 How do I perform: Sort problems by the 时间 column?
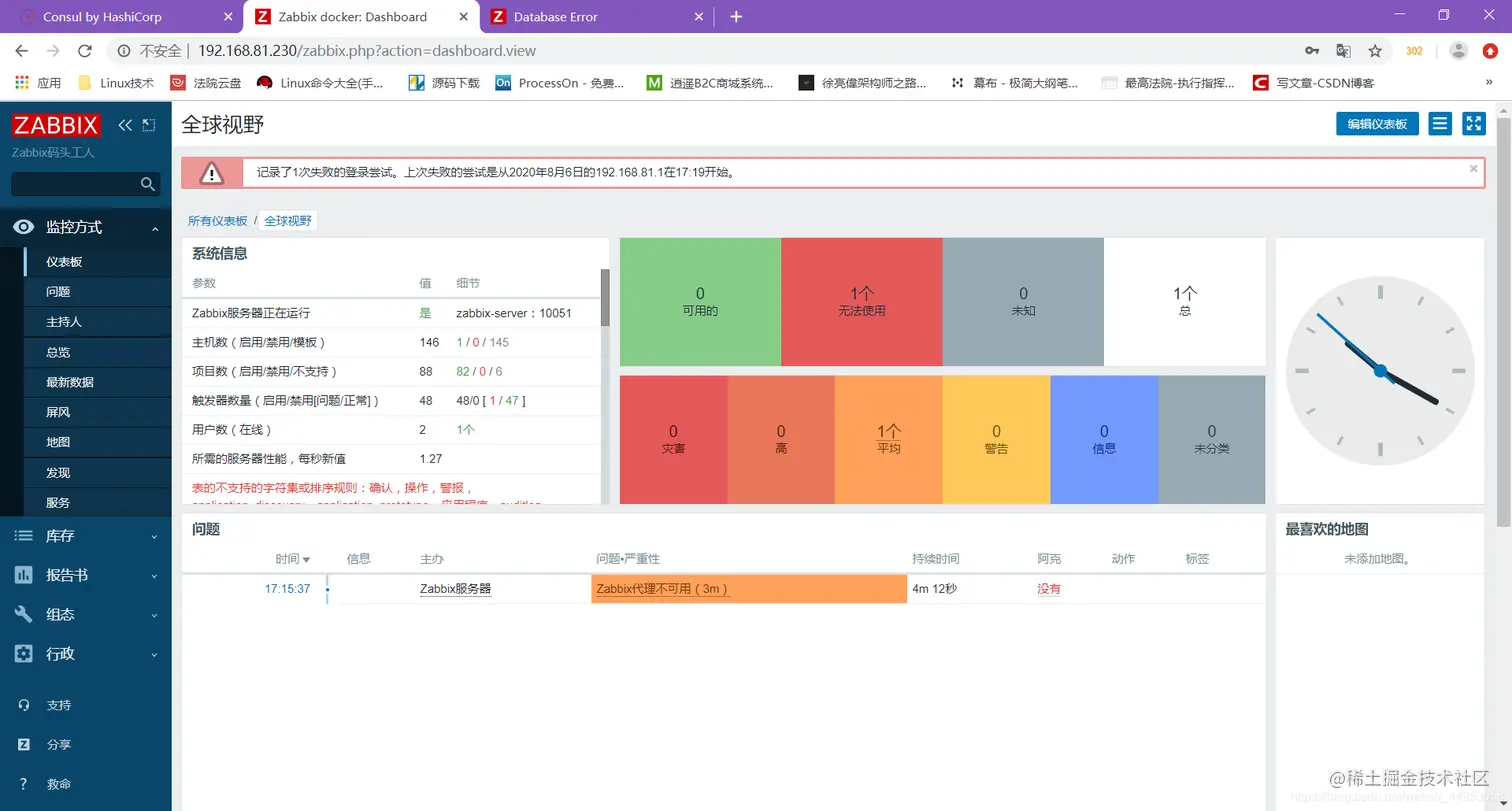point(292,559)
